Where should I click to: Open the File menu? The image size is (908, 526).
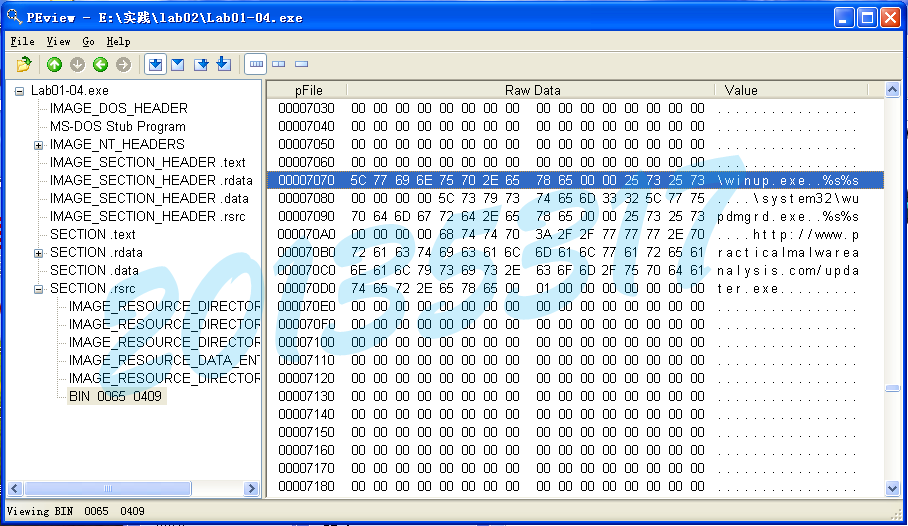(22, 42)
